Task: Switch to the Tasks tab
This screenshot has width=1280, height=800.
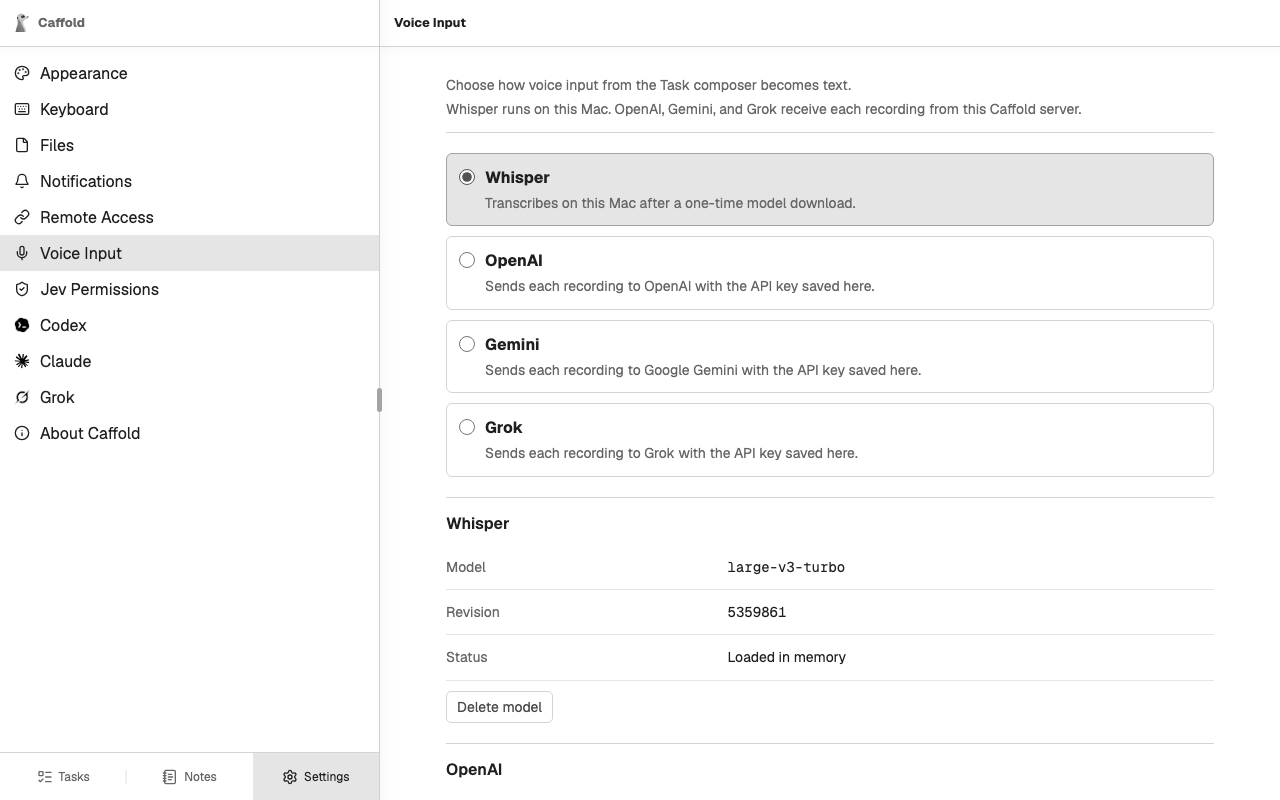Action: pos(63,777)
